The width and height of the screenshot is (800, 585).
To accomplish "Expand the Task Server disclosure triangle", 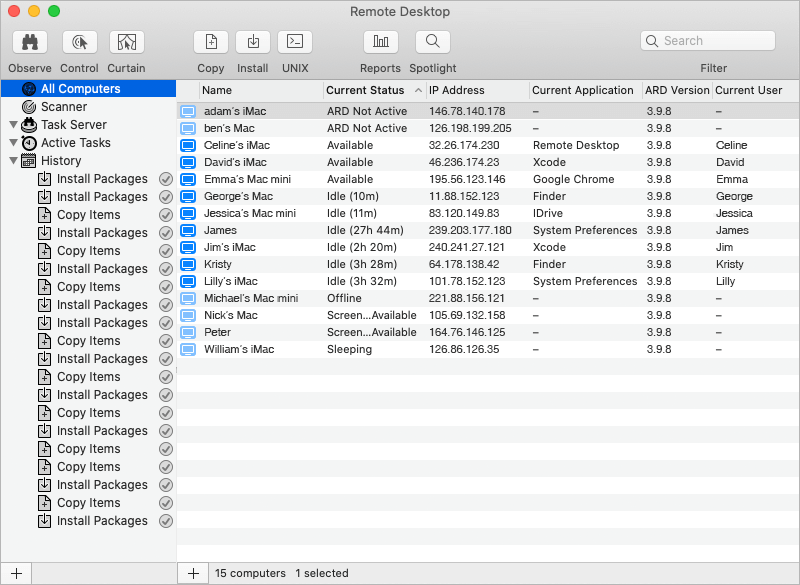I will coord(13,125).
